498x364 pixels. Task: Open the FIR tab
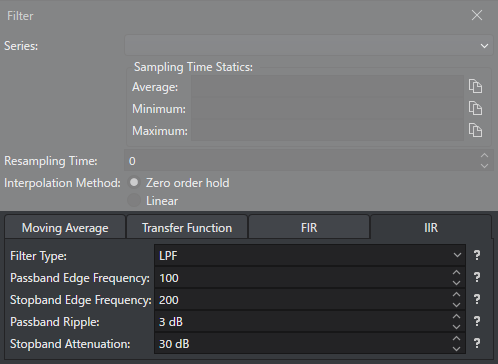(x=309, y=227)
